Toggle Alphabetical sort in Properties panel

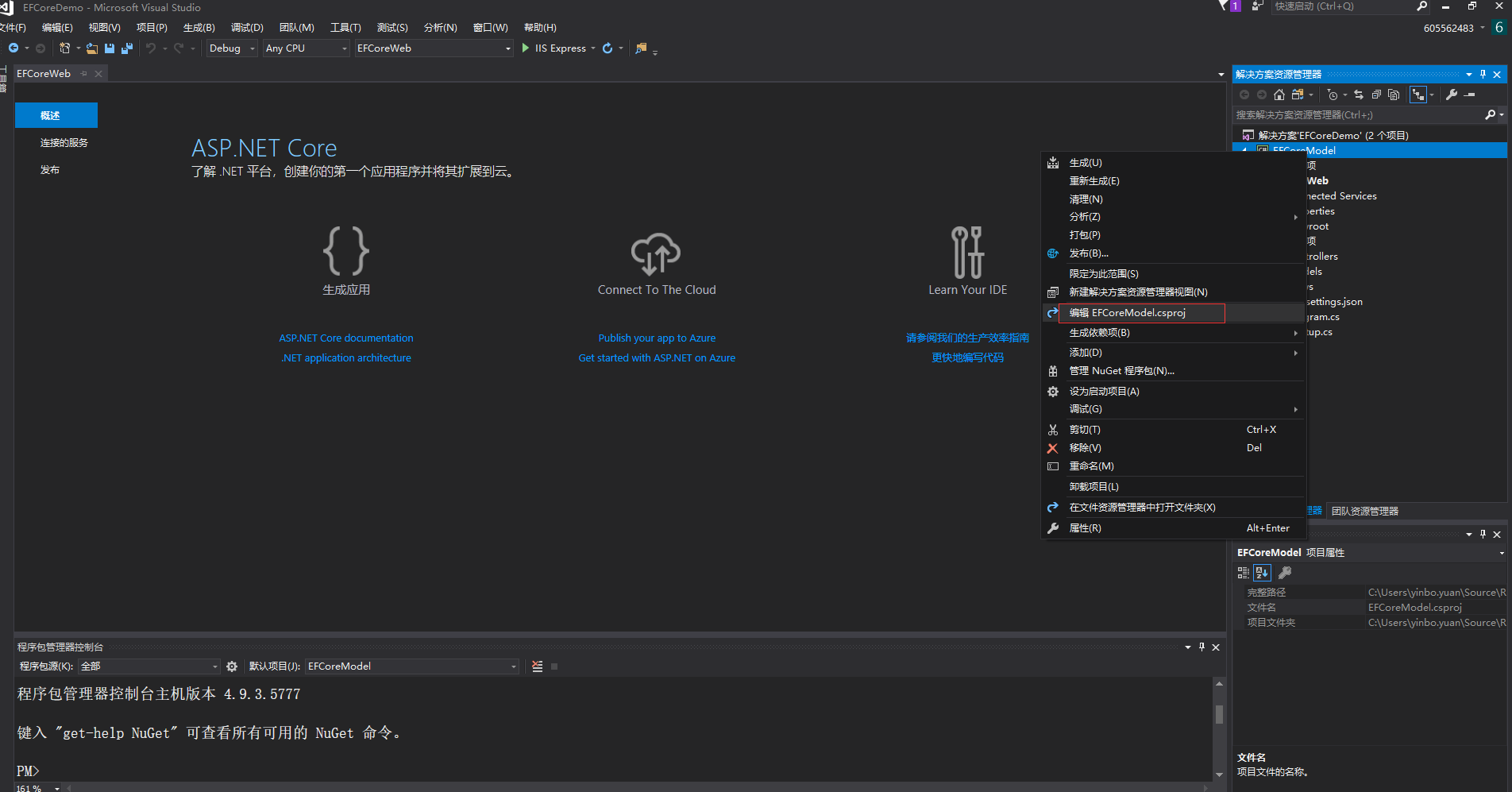tap(1262, 573)
